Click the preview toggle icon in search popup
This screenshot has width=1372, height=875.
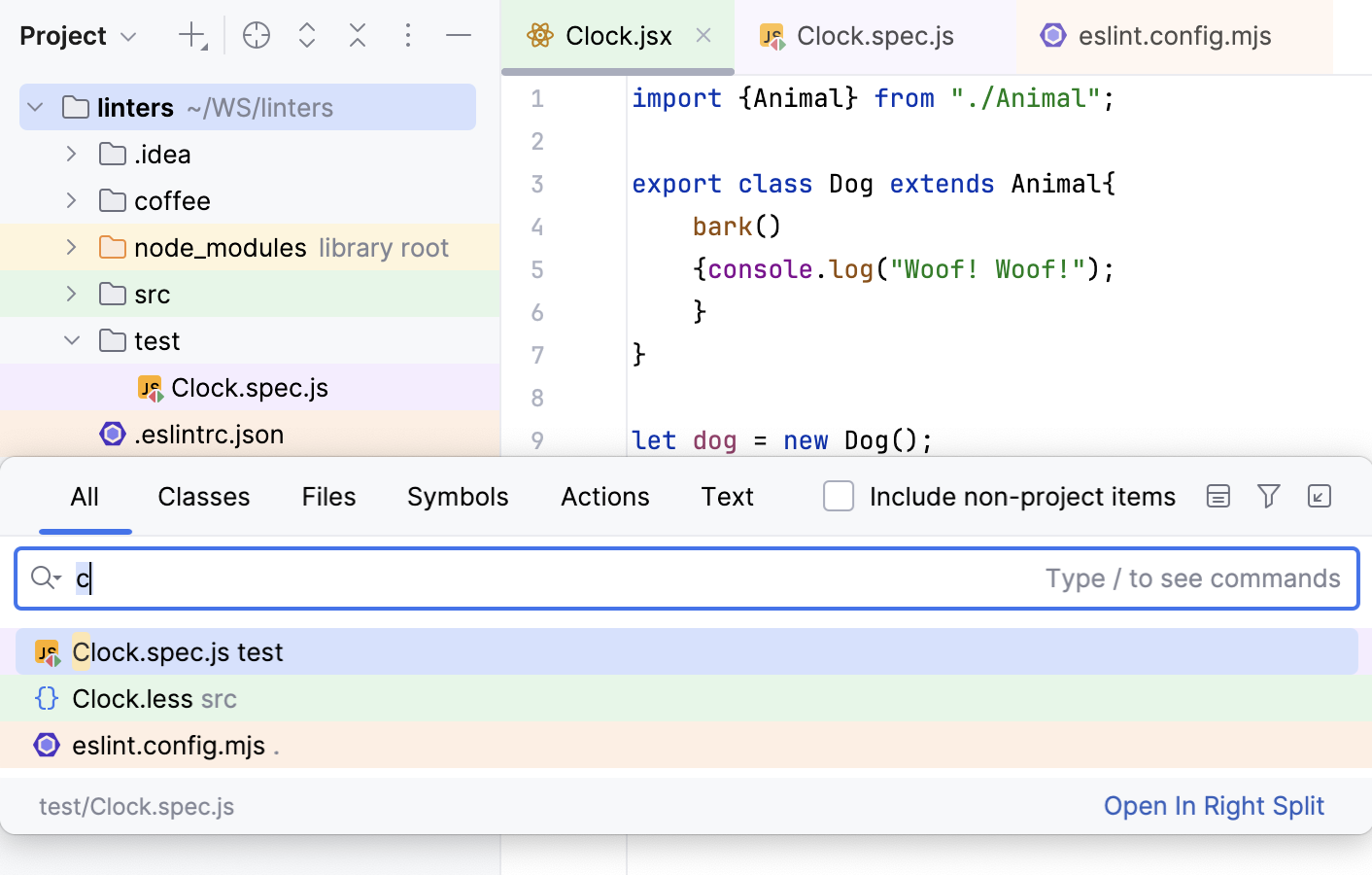click(1218, 497)
